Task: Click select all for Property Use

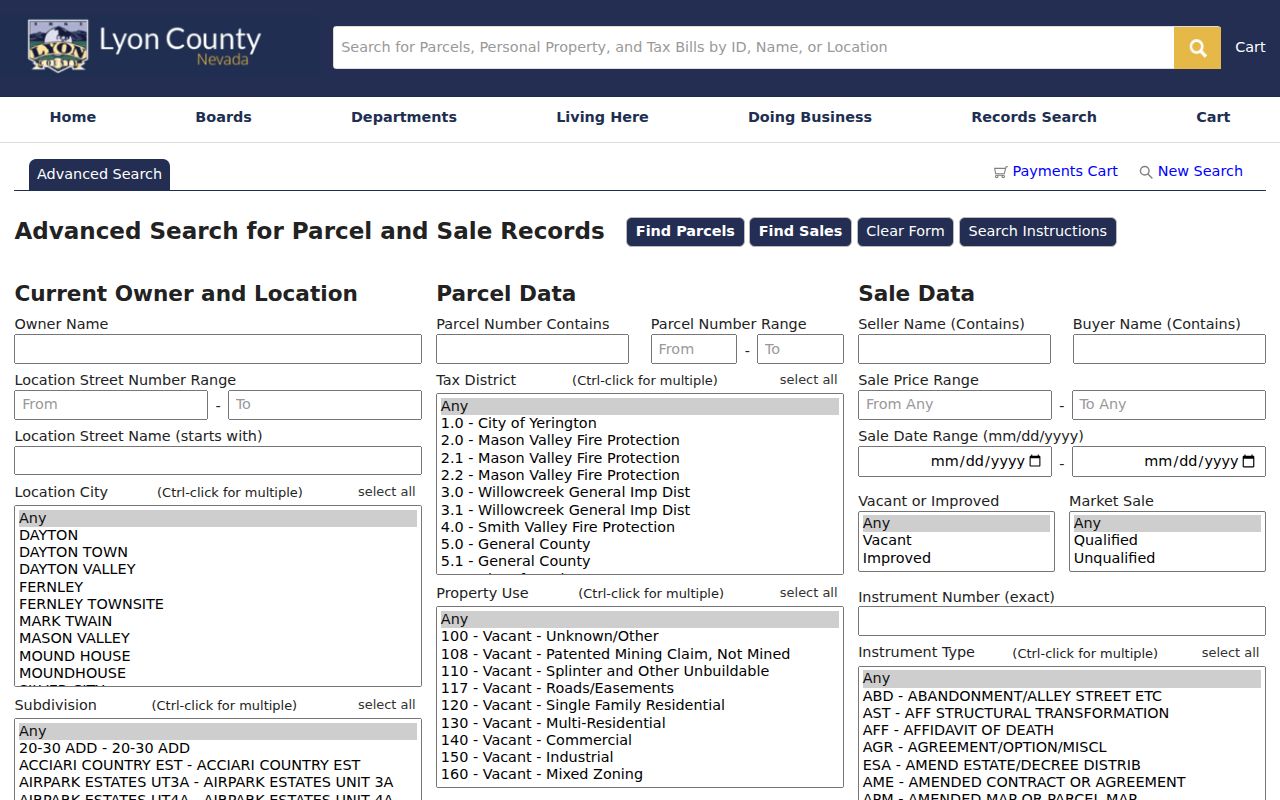Action: point(809,593)
